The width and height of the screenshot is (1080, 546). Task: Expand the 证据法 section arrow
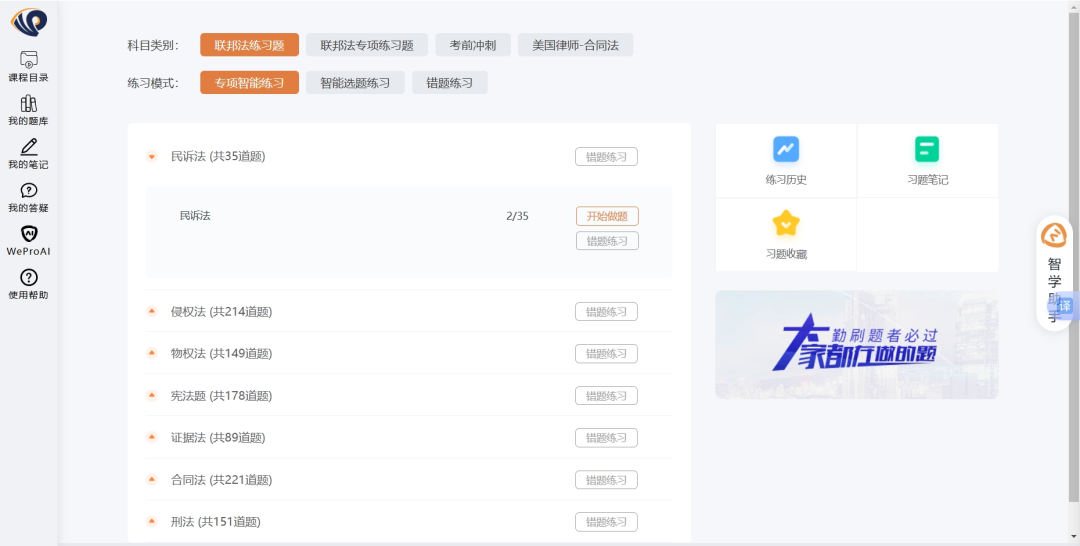pyautogui.click(x=152, y=437)
